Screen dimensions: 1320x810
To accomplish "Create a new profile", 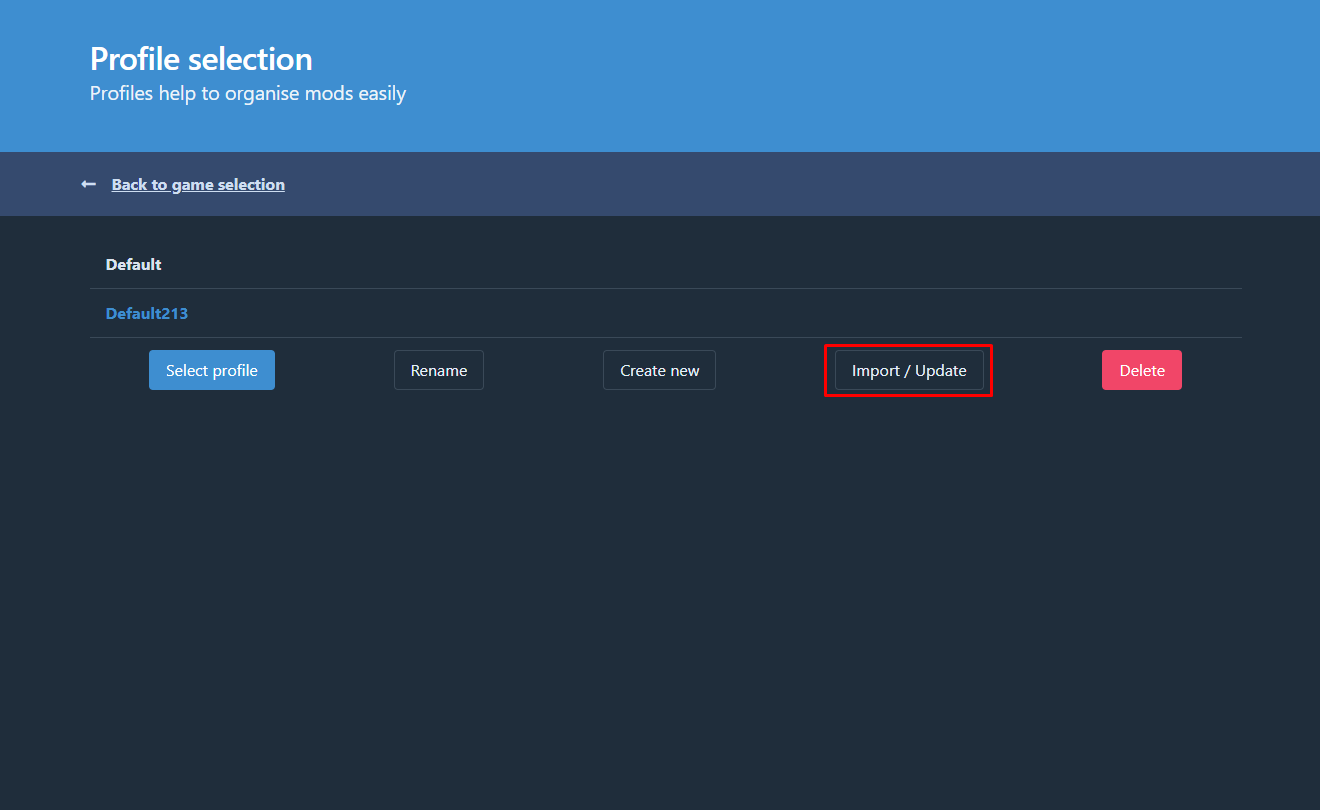I will click(659, 370).
